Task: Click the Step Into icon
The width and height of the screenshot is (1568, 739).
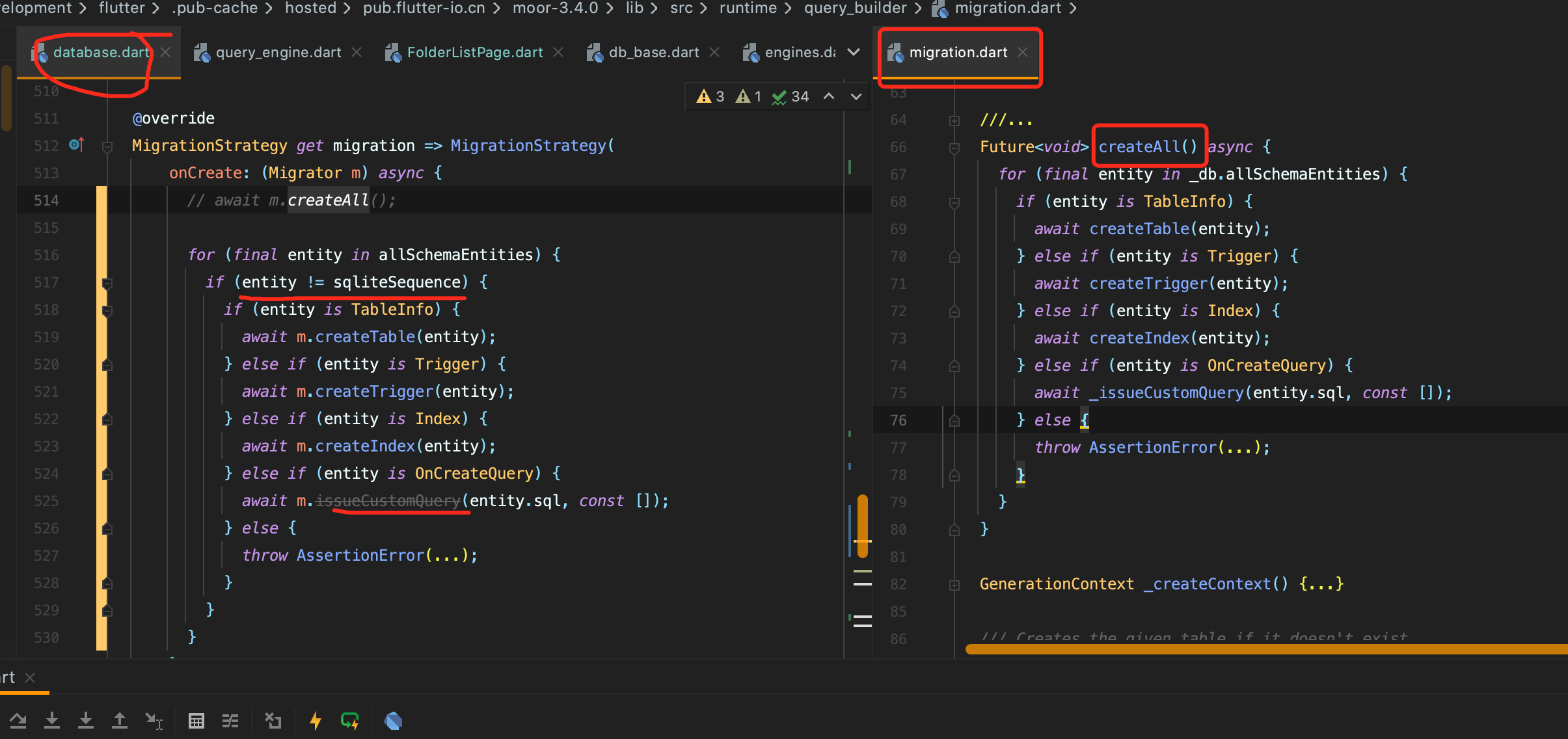Action: click(x=53, y=720)
